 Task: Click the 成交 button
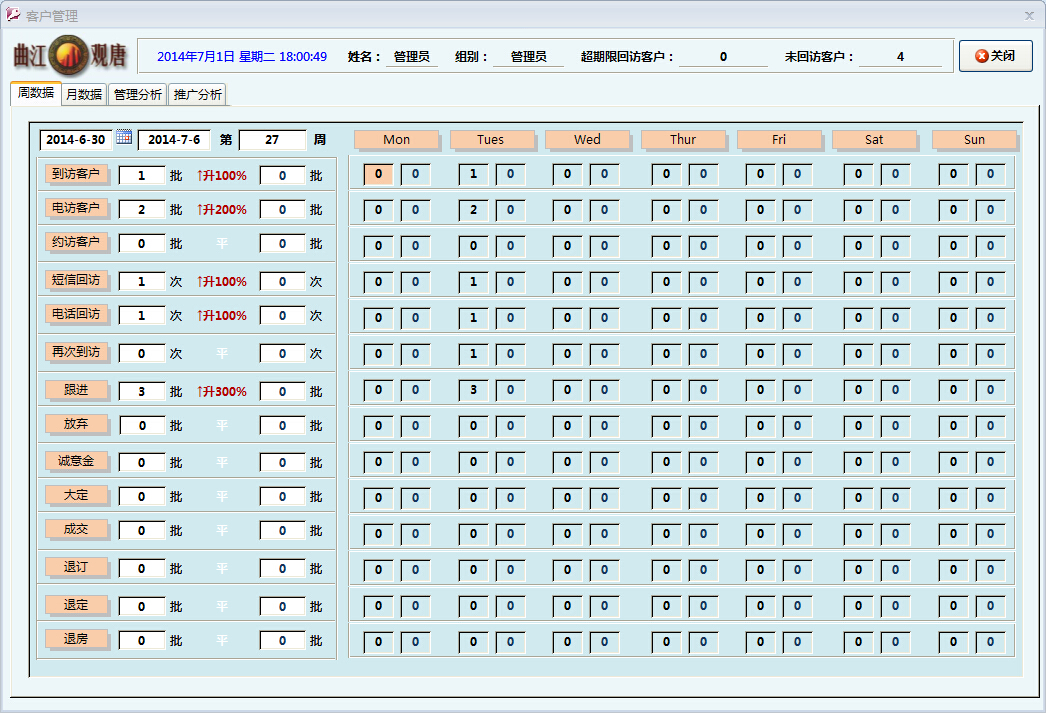coord(76,529)
